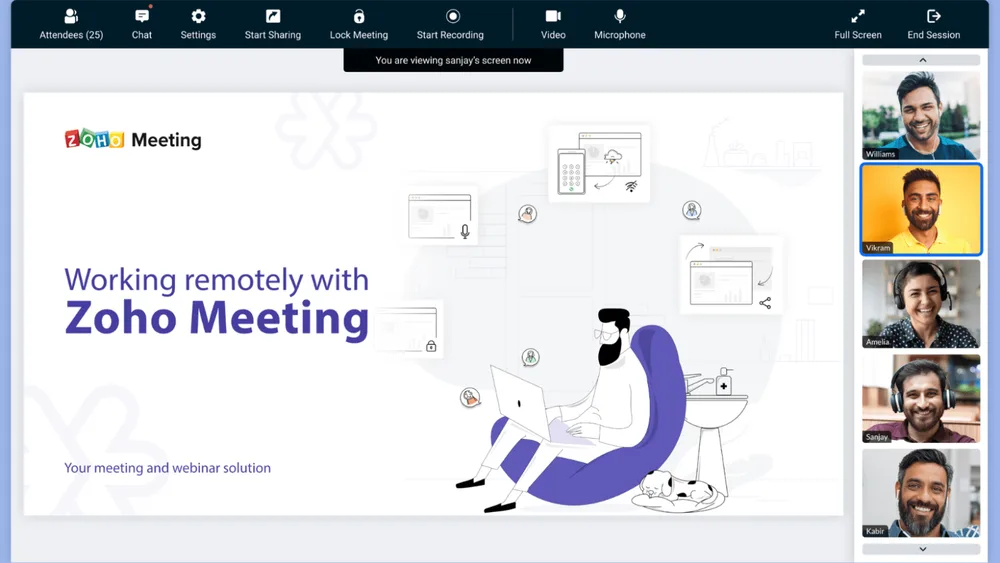The width and height of the screenshot is (1000, 563).
Task: Click the Zoho Meeting logo on slide
Action: (x=133, y=139)
